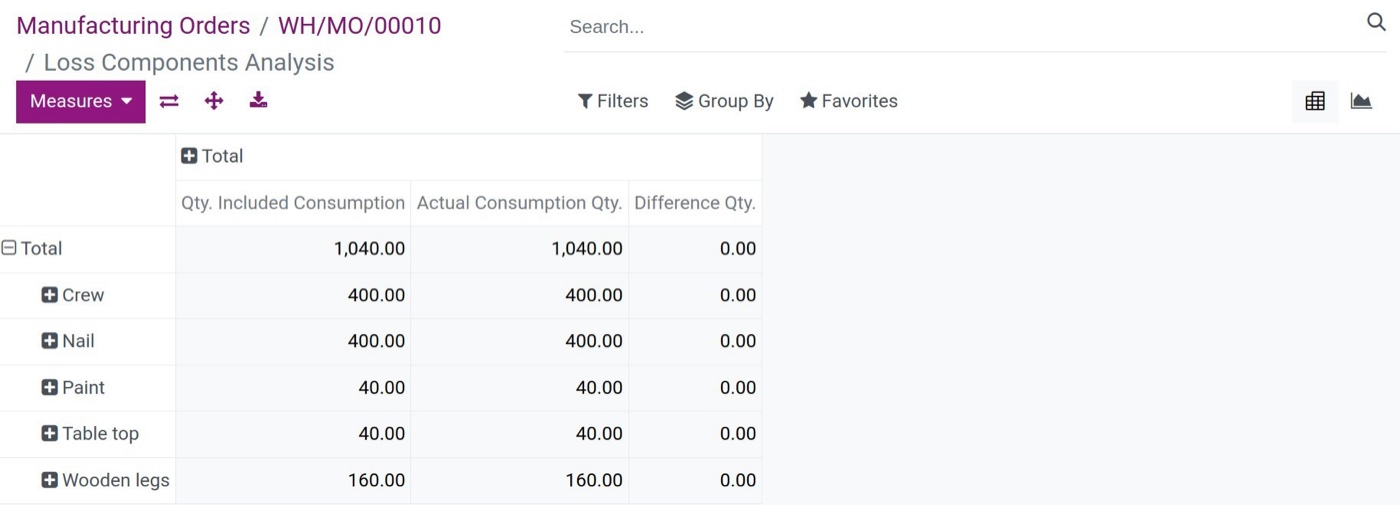
Task: Sort by Actual Consumption Qty. header
Action: 520,203
